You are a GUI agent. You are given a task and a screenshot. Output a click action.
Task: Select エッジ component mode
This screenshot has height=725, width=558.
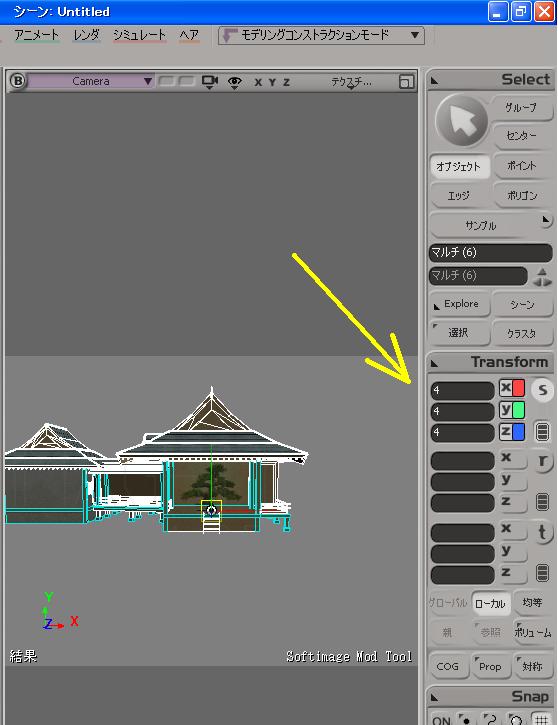pos(459,196)
